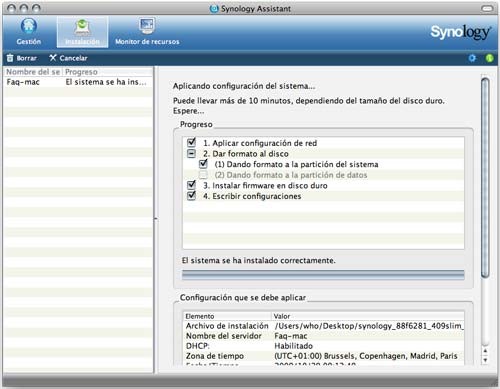Open settings via blue gear icon
This screenshot has height=389, width=500.
tap(472, 58)
